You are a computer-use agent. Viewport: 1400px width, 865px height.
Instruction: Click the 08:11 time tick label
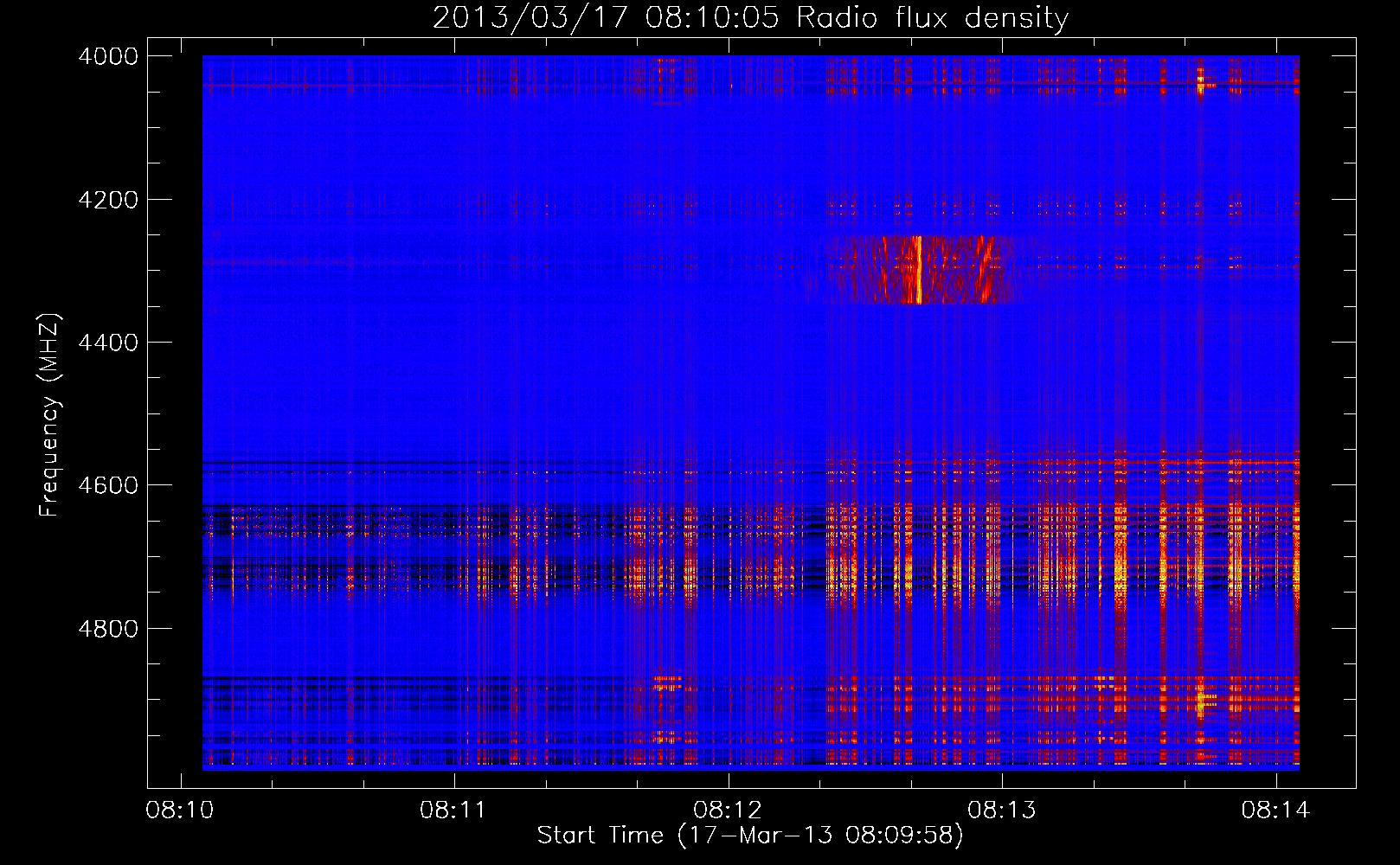pyautogui.click(x=454, y=811)
